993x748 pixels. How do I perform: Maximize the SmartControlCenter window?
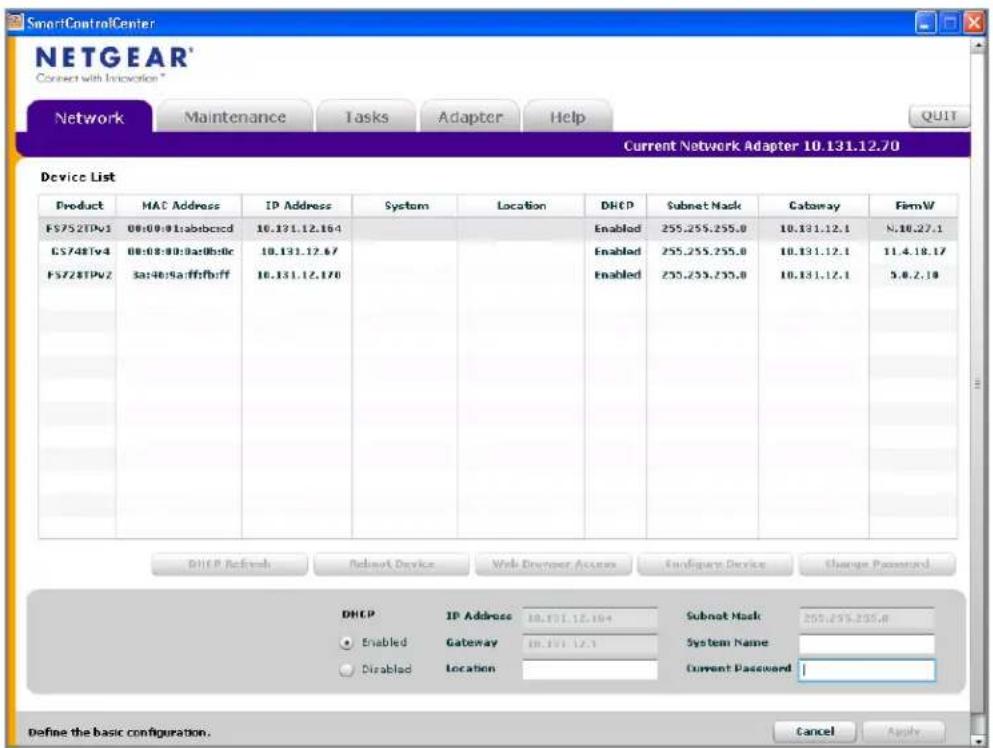[x=949, y=24]
